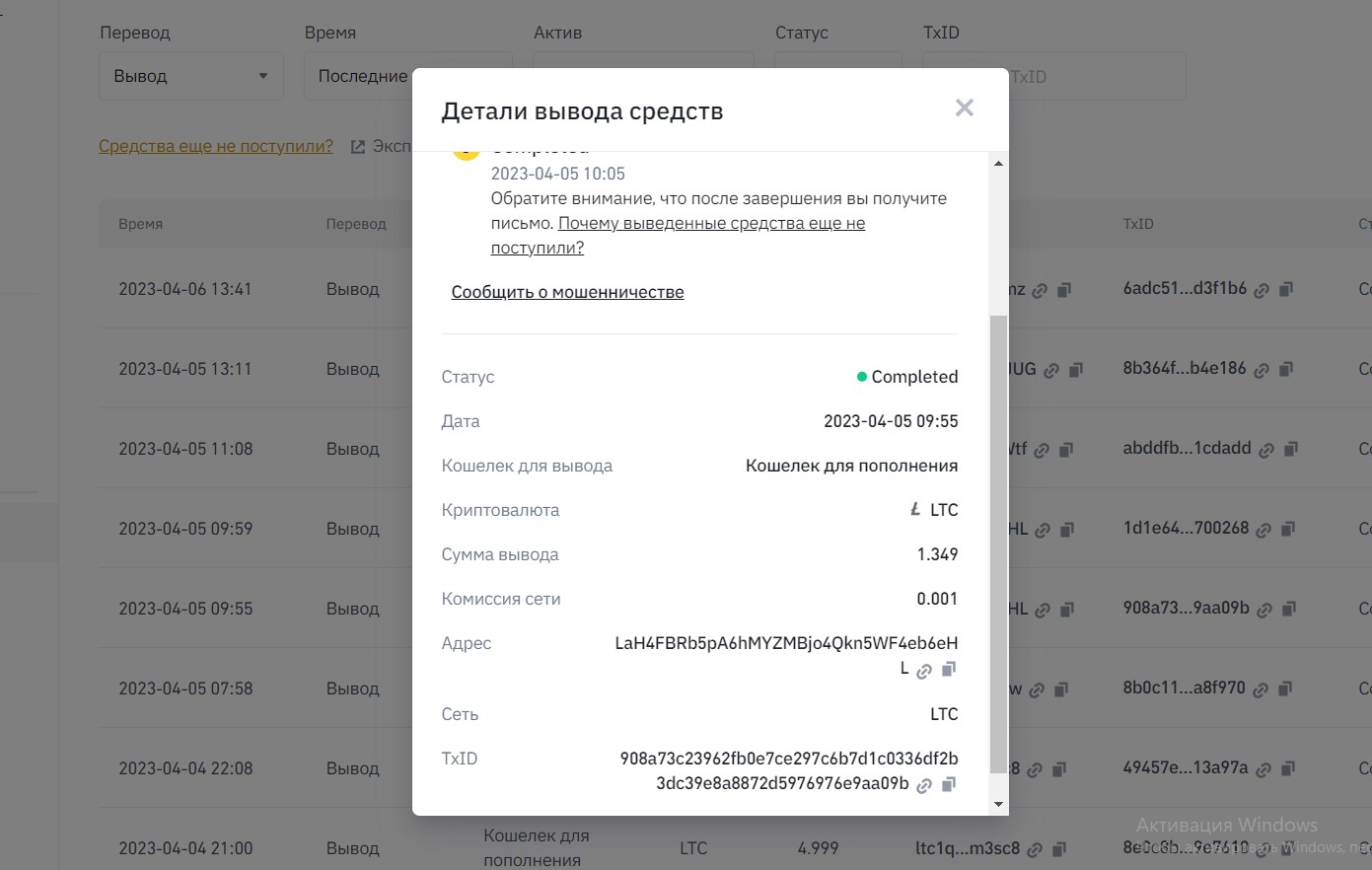Viewport: 1372px width, 870px height.
Task: Select the 2023-04-06 13:41 withdrawal row time
Action: 185,289
